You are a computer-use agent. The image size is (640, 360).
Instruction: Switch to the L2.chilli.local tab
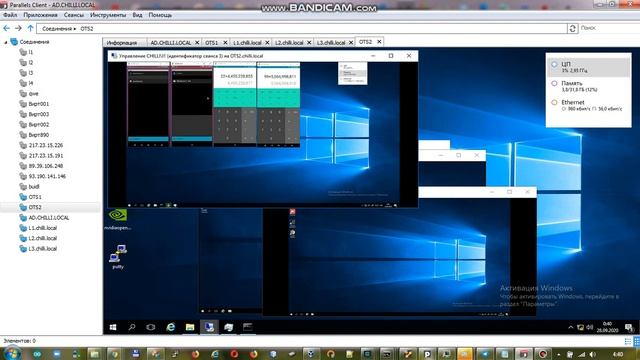[289, 42]
